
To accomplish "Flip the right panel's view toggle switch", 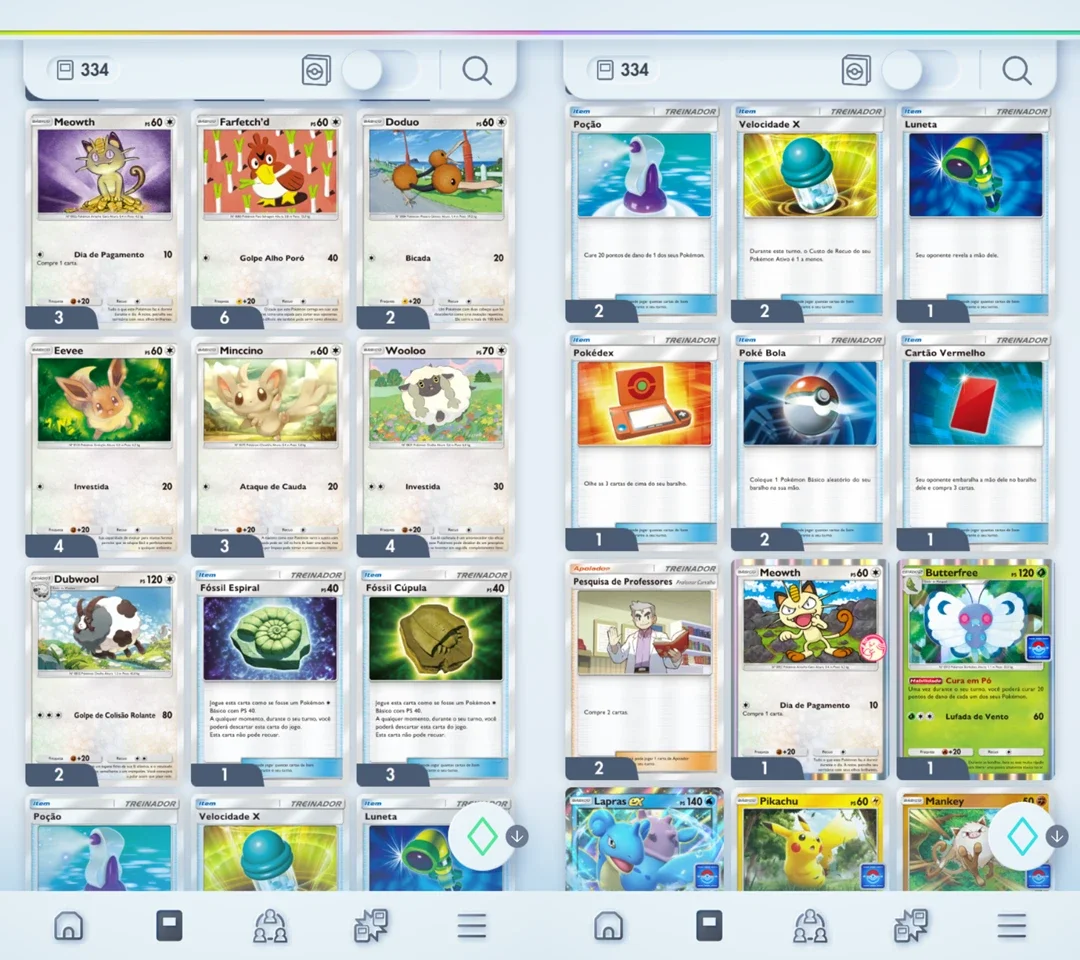I will tap(920, 70).
